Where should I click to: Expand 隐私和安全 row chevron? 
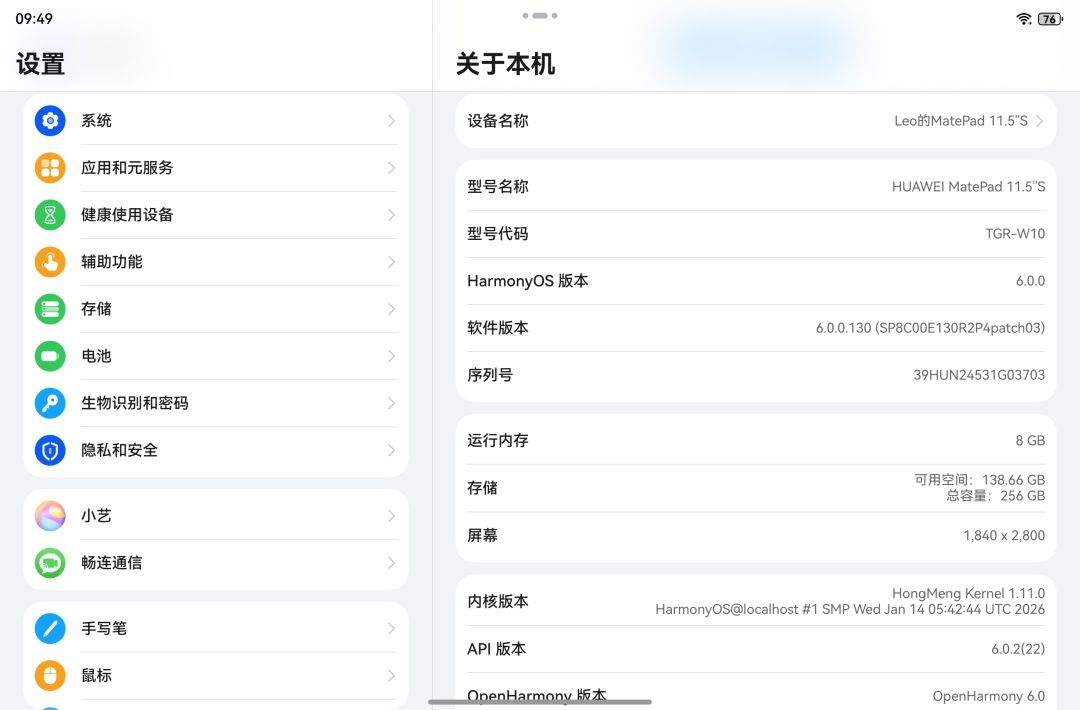(x=391, y=450)
